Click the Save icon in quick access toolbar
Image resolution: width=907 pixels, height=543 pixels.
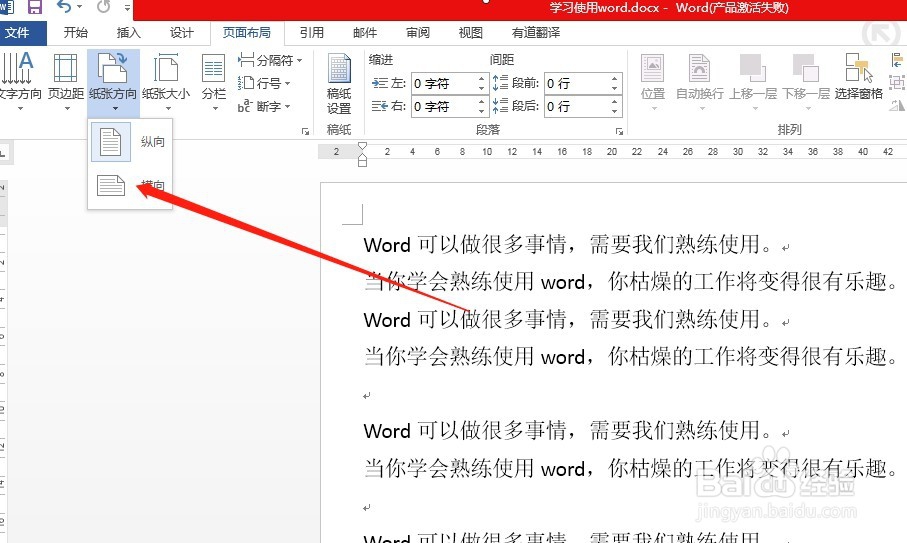coord(35,8)
